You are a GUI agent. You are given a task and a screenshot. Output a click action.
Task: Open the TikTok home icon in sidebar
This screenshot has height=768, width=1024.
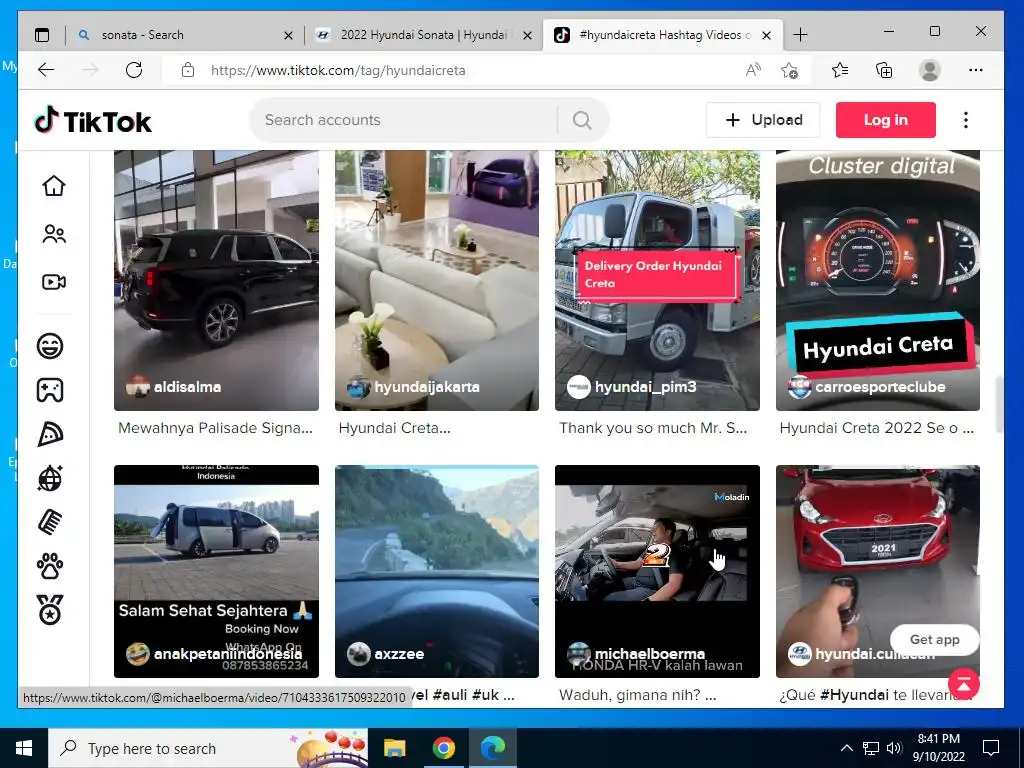(54, 186)
